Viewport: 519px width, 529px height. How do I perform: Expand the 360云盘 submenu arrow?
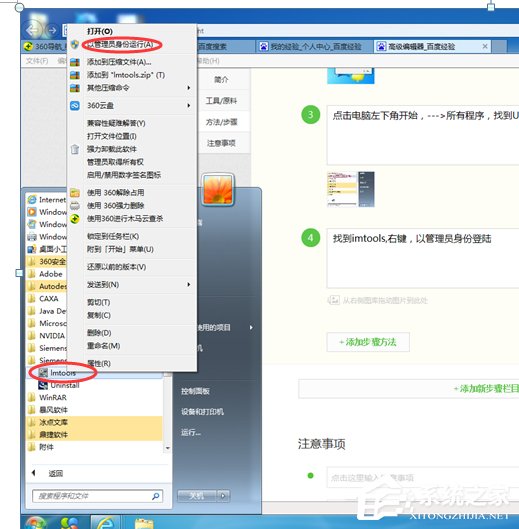click(189, 106)
